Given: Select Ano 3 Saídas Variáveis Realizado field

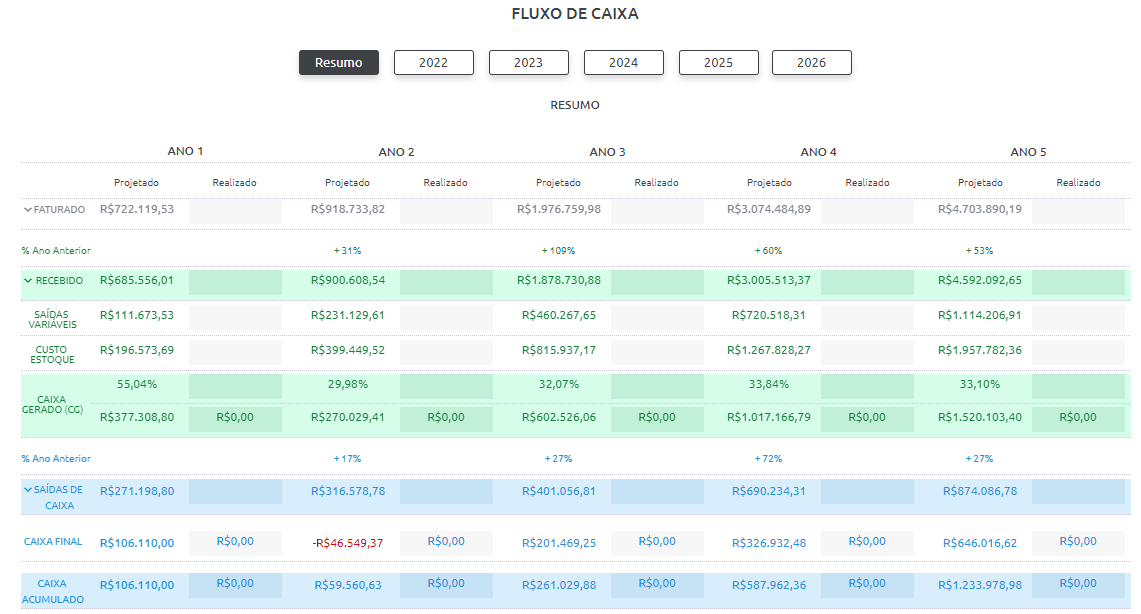Looking at the screenshot, I should click(x=656, y=317).
